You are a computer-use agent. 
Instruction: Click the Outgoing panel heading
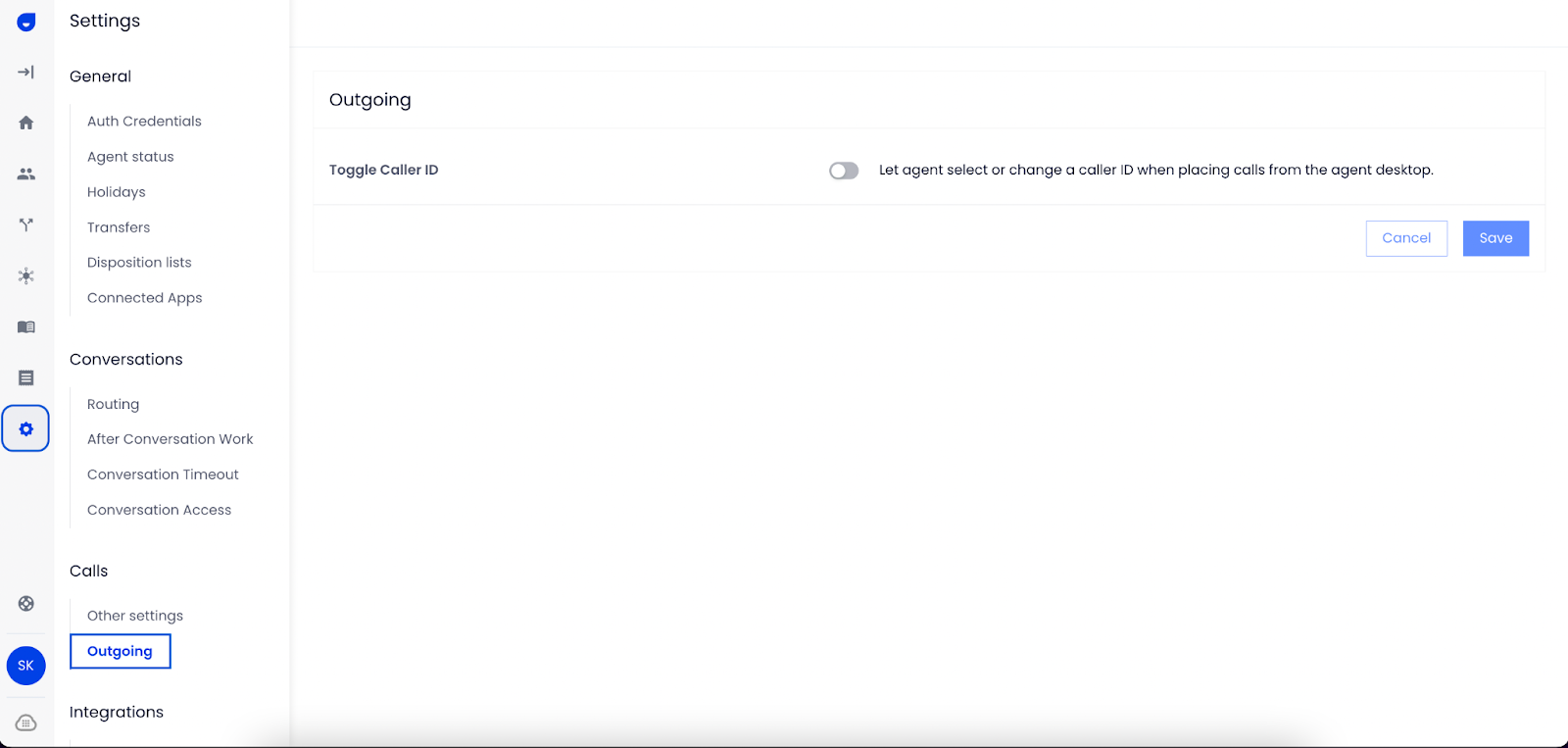point(370,100)
